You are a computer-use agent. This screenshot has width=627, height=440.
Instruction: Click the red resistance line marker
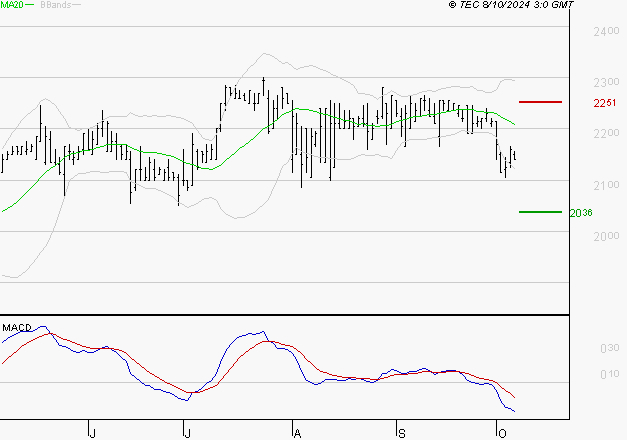coord(540,102)
